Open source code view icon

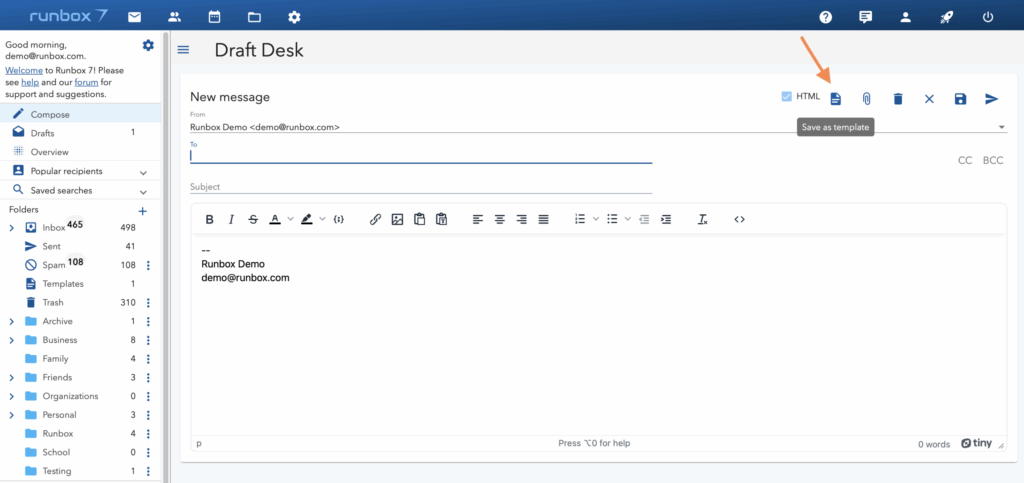739,219
